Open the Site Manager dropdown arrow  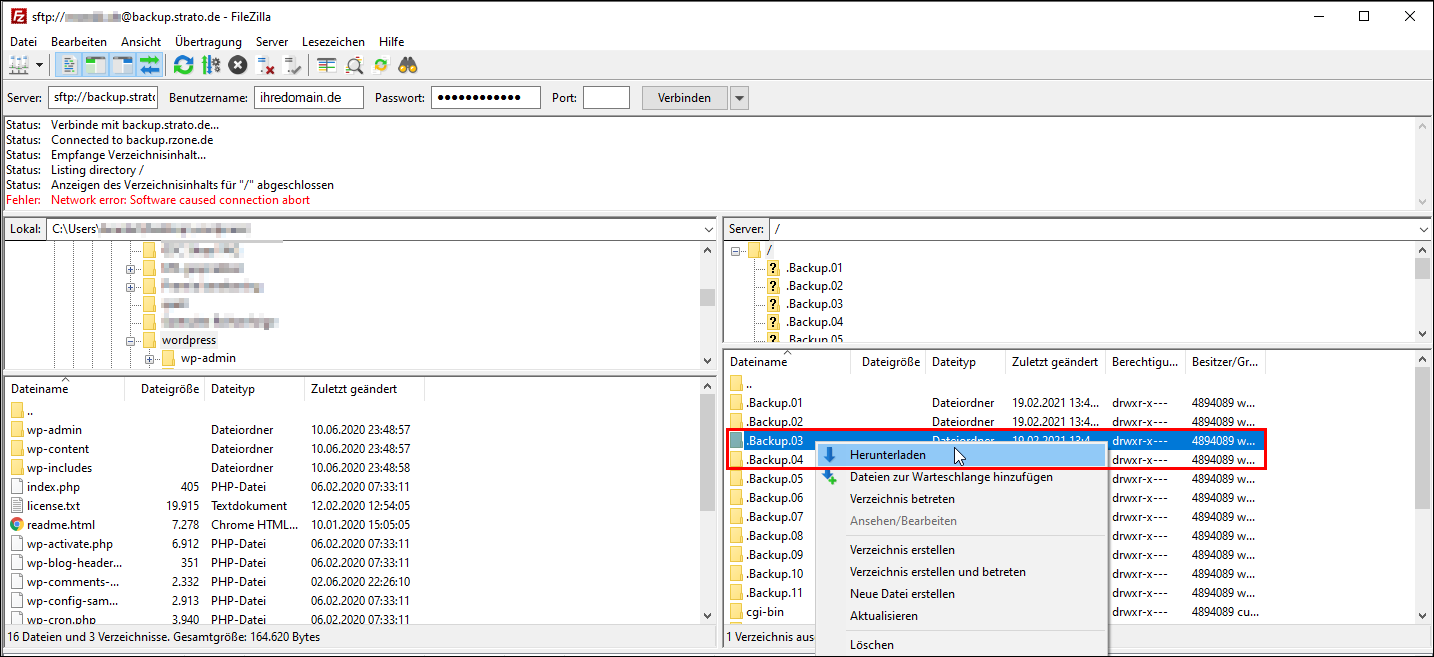40,65
